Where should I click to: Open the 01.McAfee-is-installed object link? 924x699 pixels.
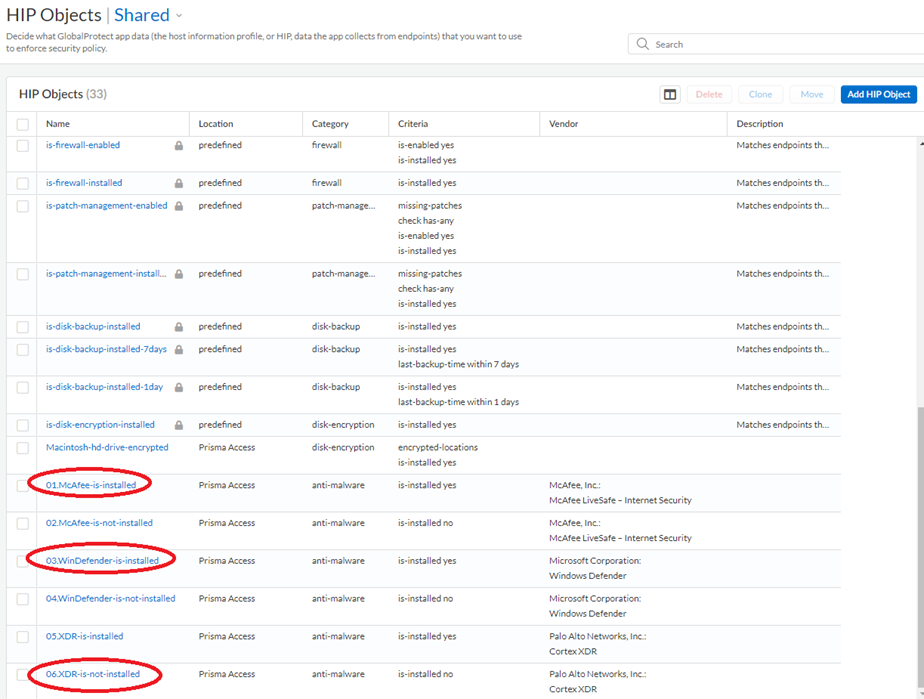(x=91, y=485)
